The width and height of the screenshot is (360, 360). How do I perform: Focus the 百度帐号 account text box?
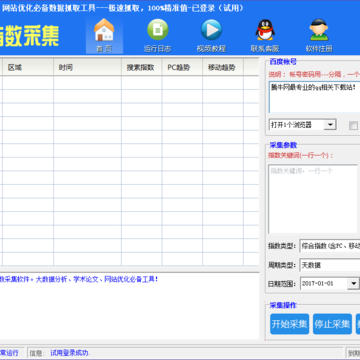pos(314,97)
